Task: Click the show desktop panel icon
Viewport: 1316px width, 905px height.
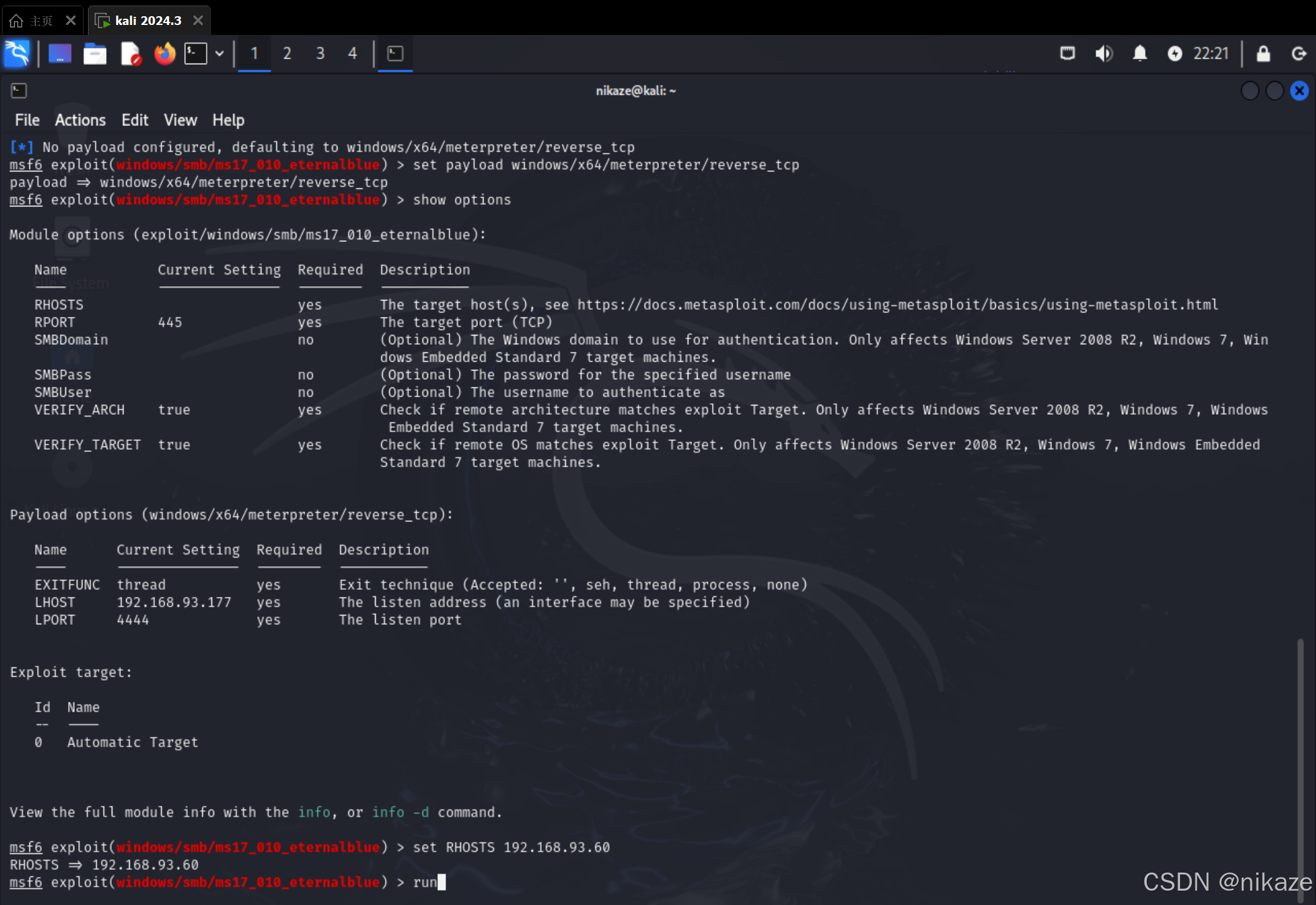Action: click(x=60, y=54)
